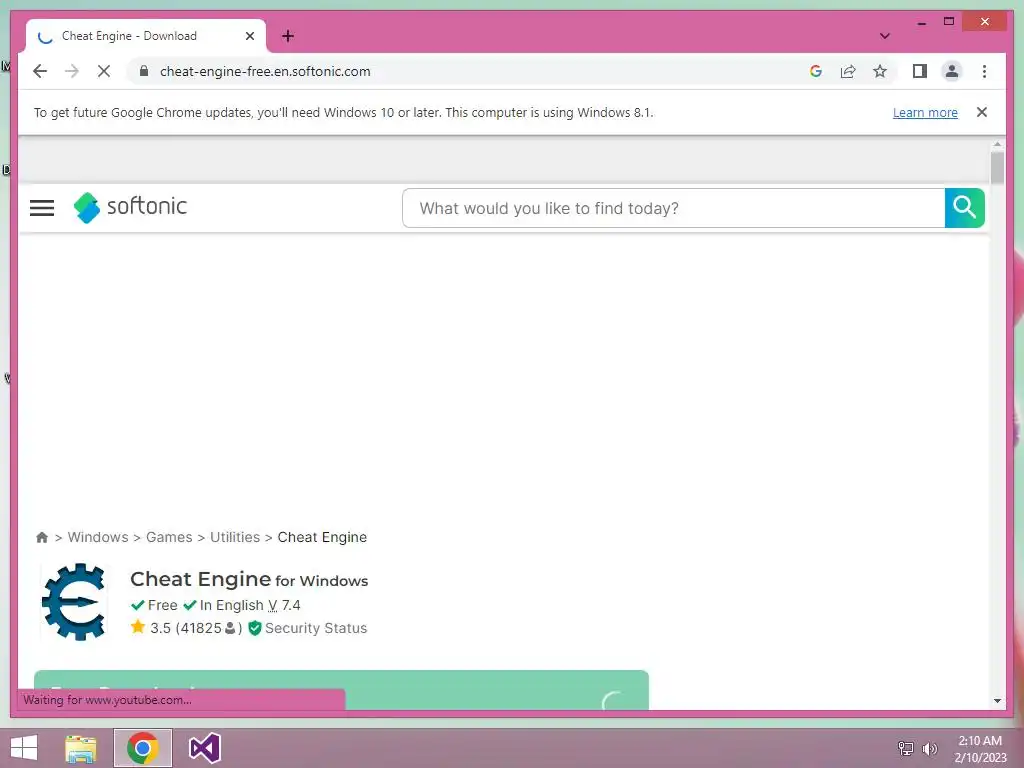Click the Cheat Engine gear logo
The height and width of the screenshot is (768, 1024).
(74, 601)
